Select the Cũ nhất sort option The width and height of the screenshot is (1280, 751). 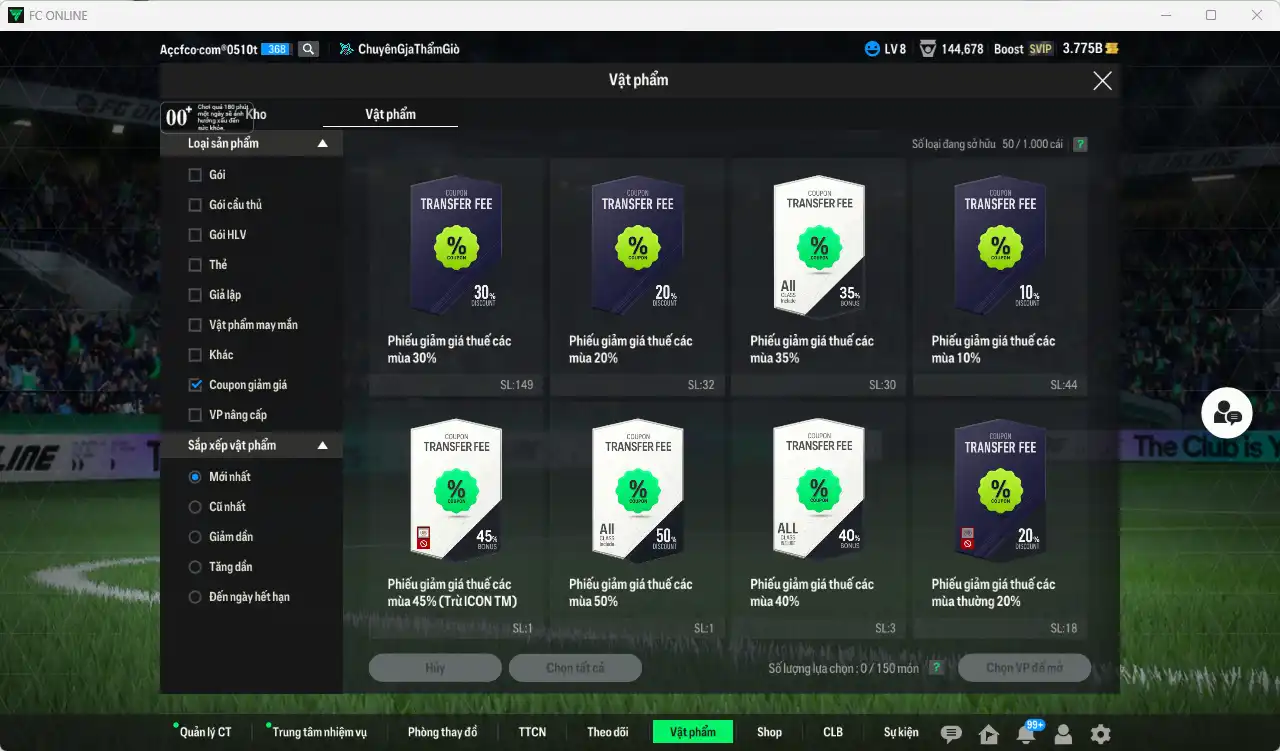195,507
